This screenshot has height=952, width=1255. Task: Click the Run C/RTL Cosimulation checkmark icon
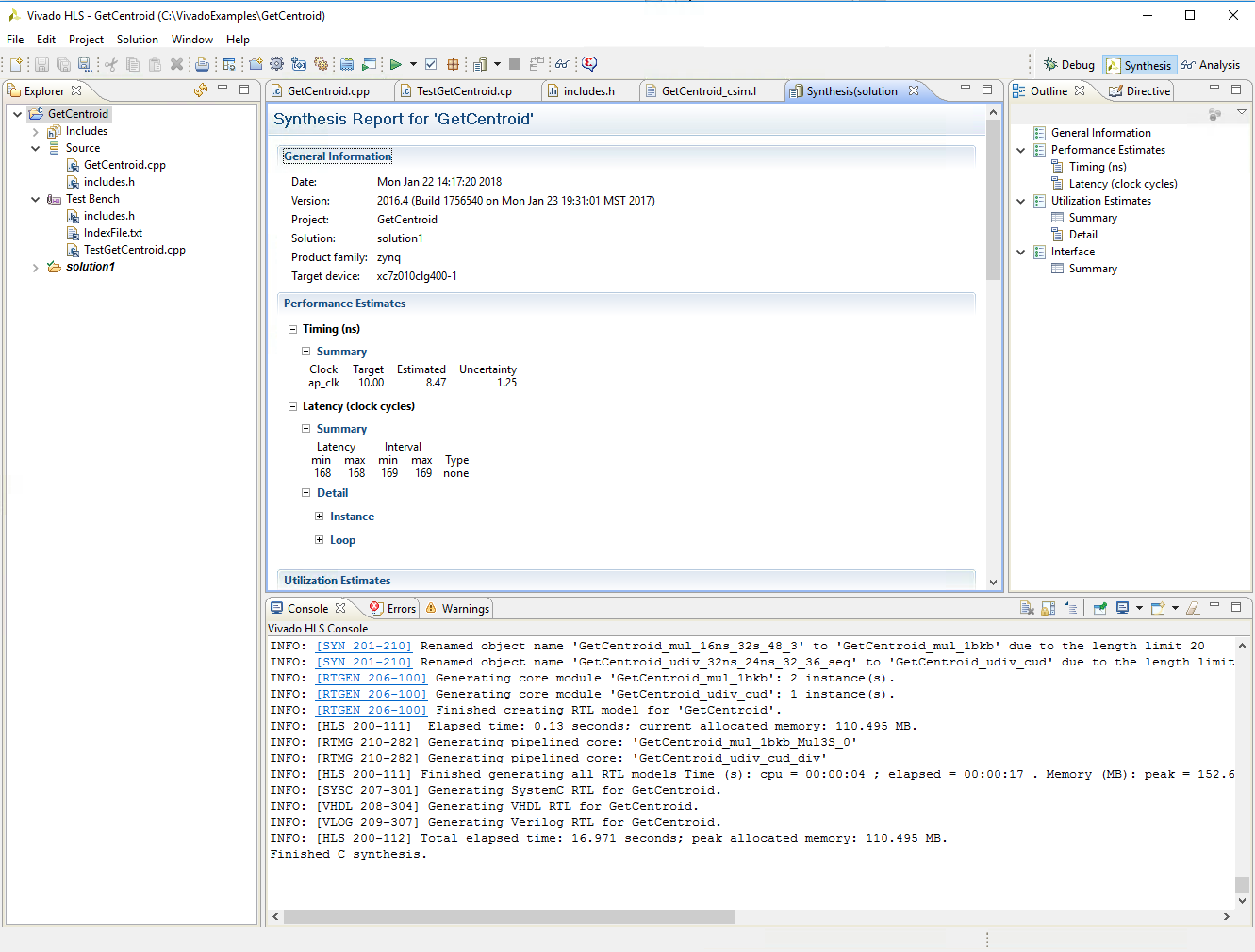coord(431,64)
